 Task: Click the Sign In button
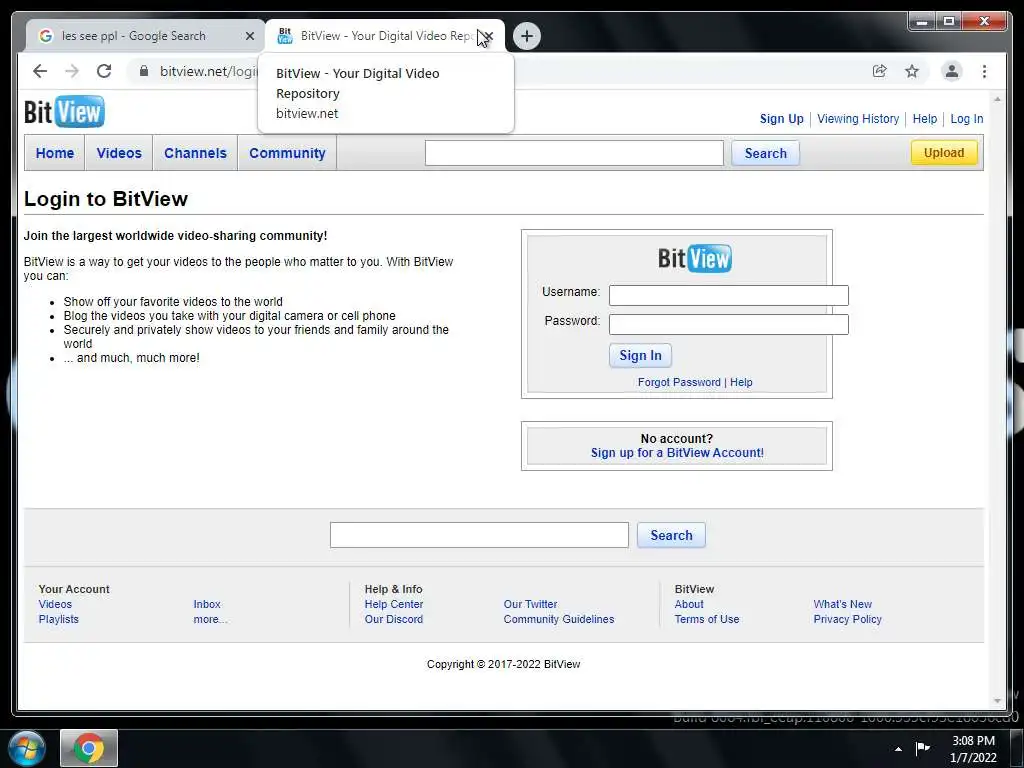click(x=640, y=356)
